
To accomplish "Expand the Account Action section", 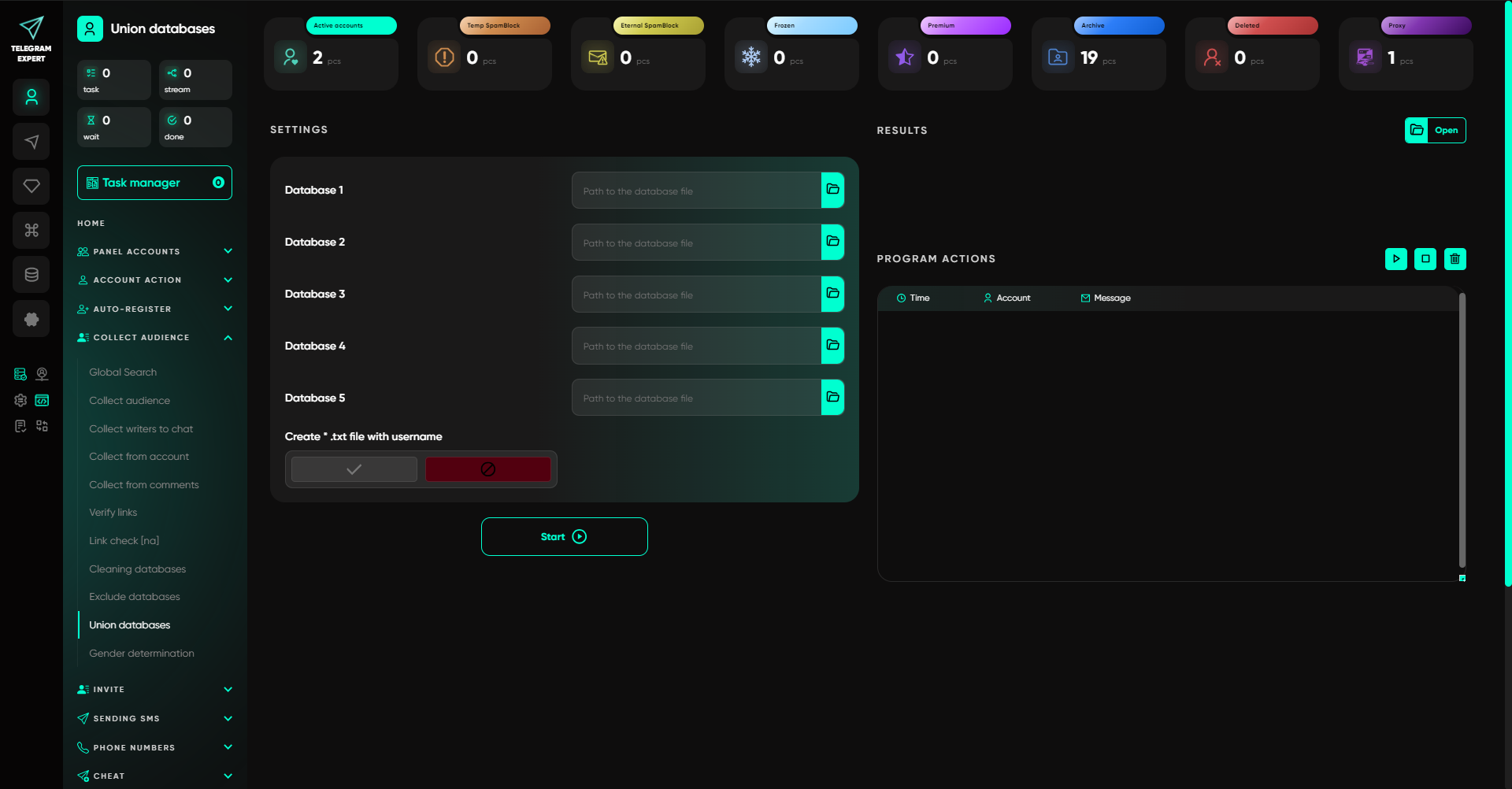I will click(x=154, y=280).
